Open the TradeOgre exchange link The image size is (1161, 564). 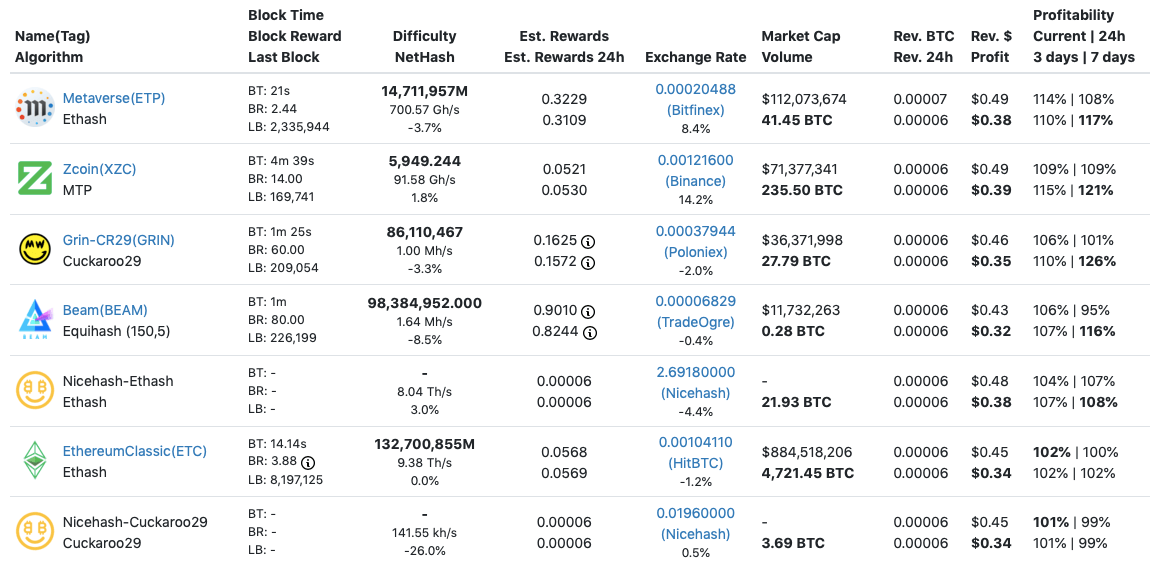point(695,322)
